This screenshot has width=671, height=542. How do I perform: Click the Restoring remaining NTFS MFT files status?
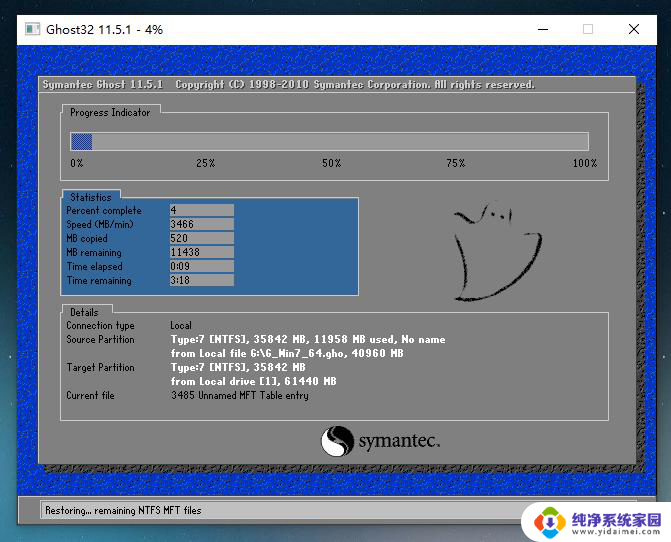123,510
